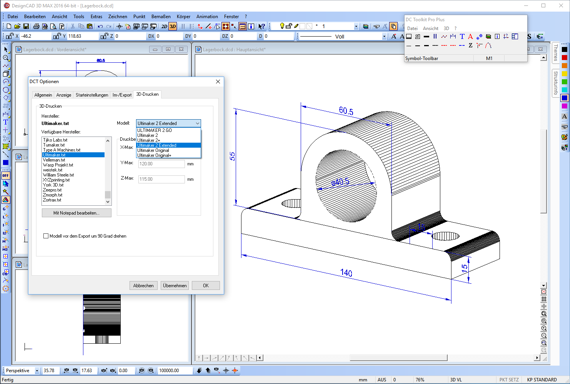Click the Y-Max input field showing 120.00
The width and height of the screenshot is (570, 384).
(x=161, y=164)
